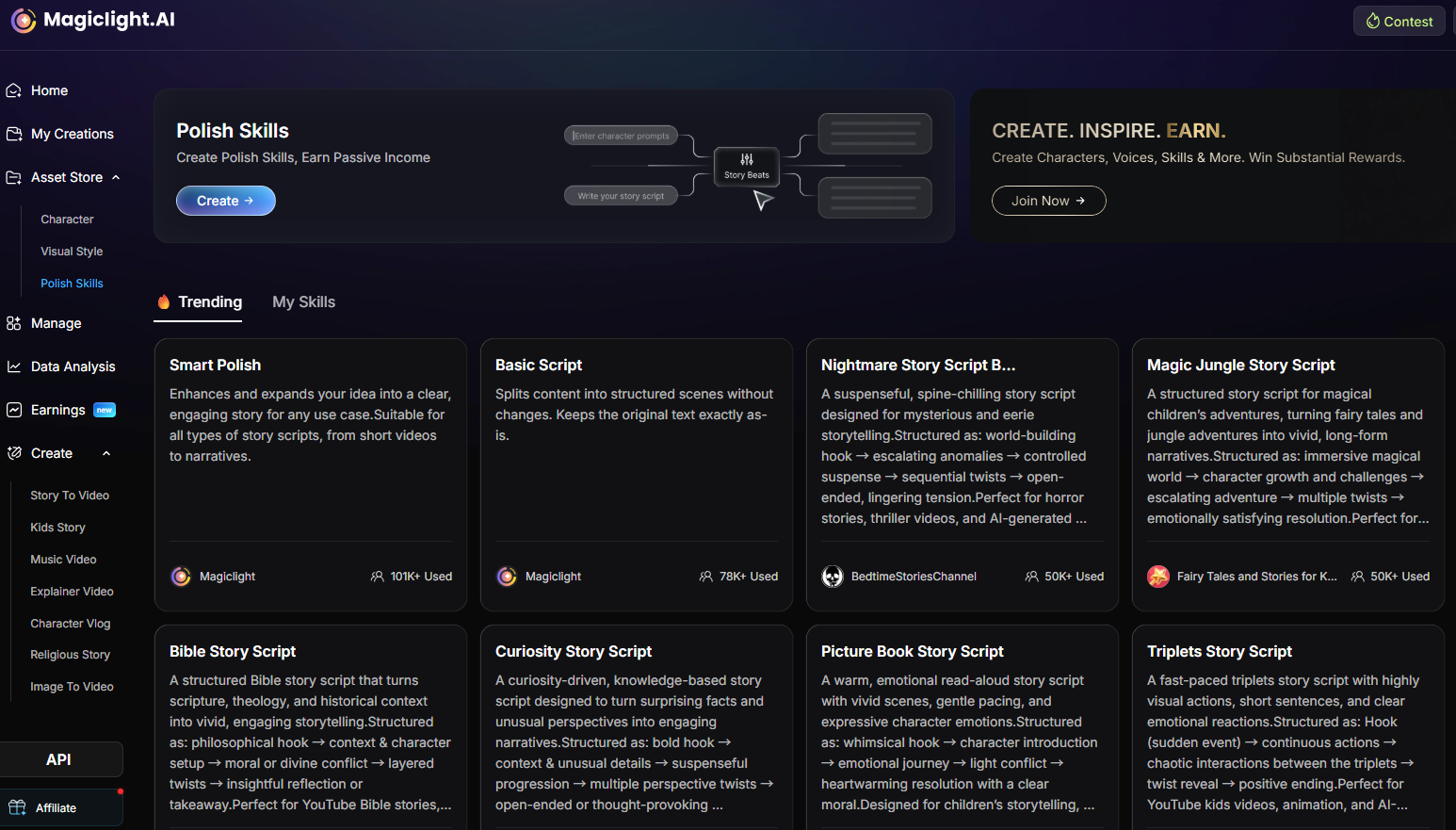Screen dimensions: 1456x830
Task: Click the Affiliate button
Action: click(61, 807)
